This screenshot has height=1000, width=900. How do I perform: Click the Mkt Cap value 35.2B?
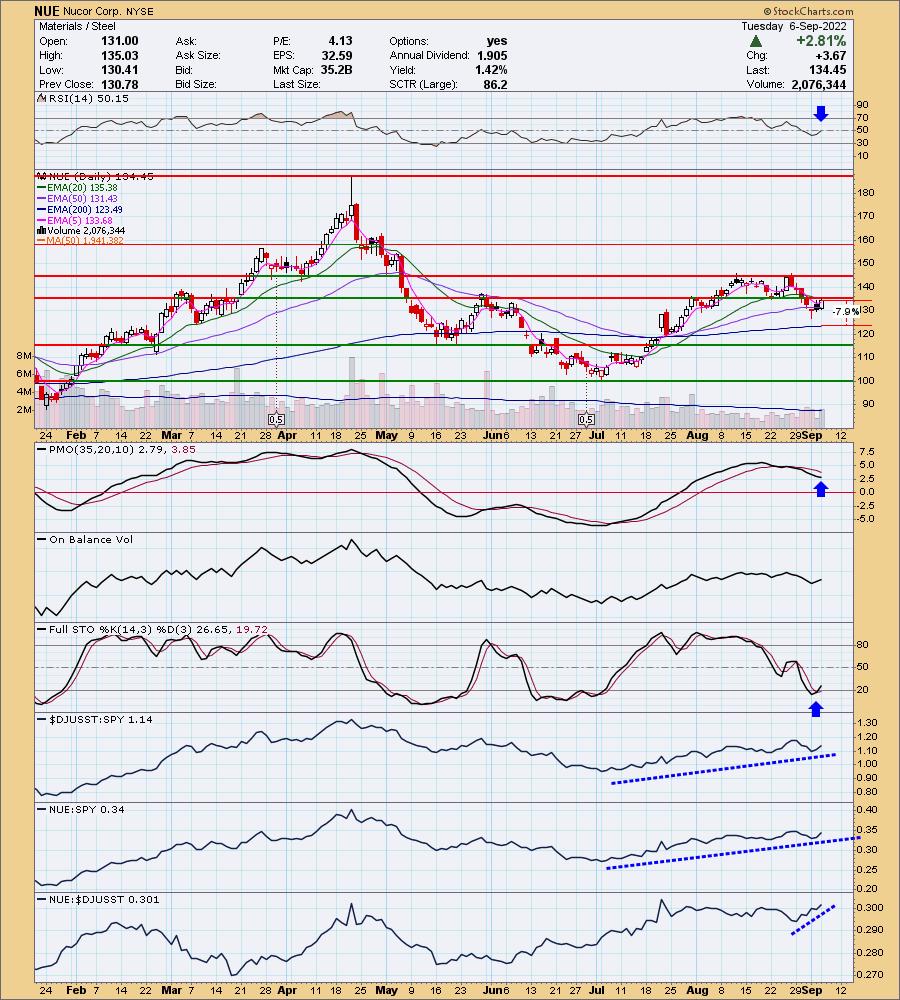[337, 70]
